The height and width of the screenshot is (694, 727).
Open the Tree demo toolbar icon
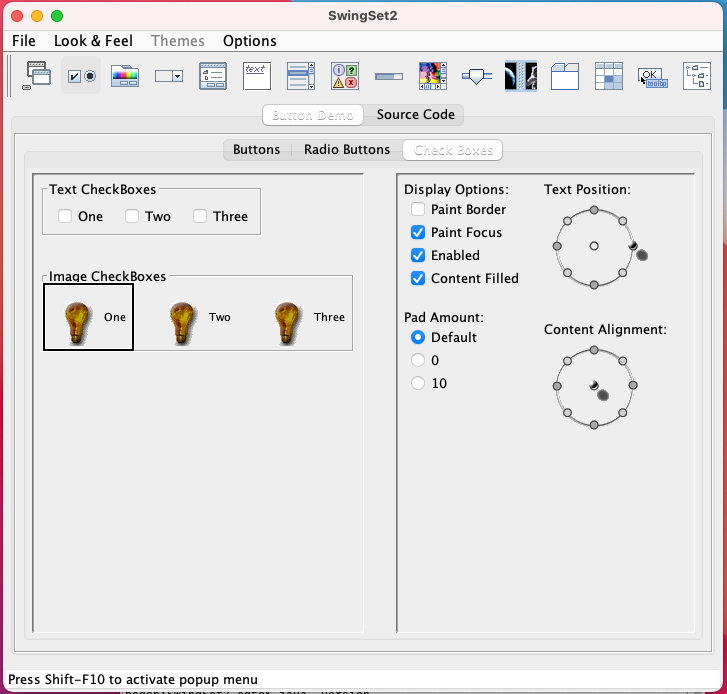click(696, 76)
